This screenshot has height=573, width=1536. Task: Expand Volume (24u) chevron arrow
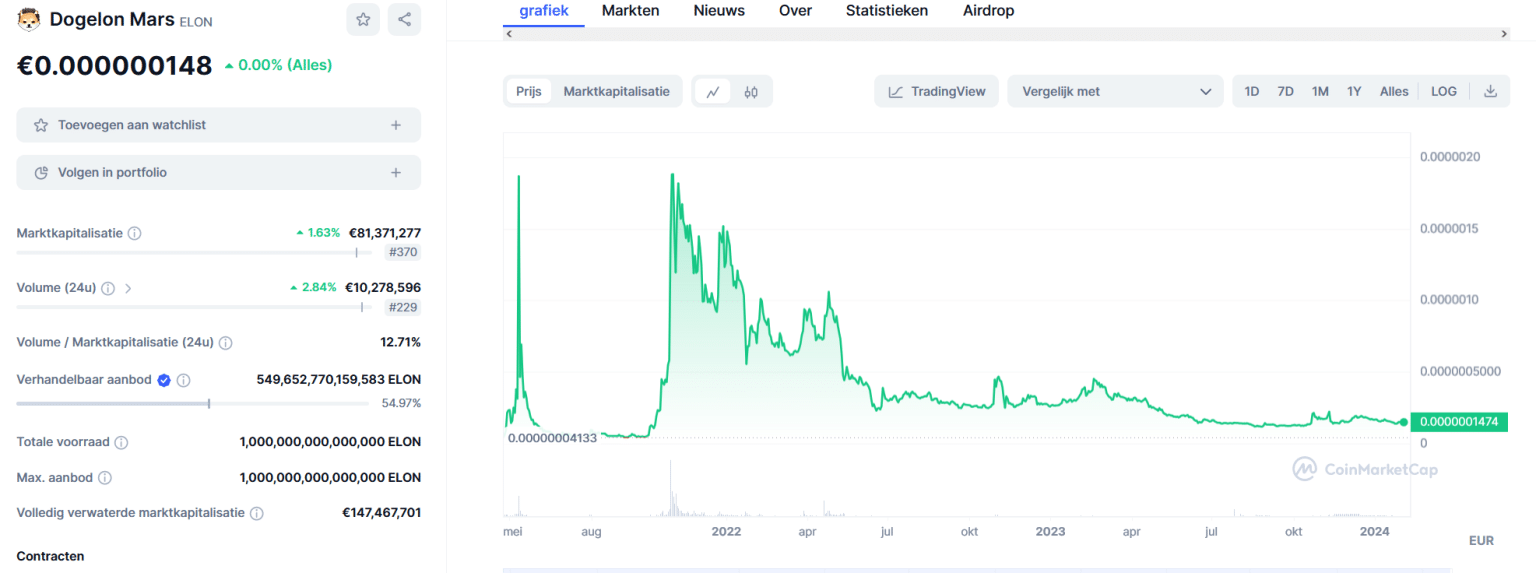click(128, 288)
